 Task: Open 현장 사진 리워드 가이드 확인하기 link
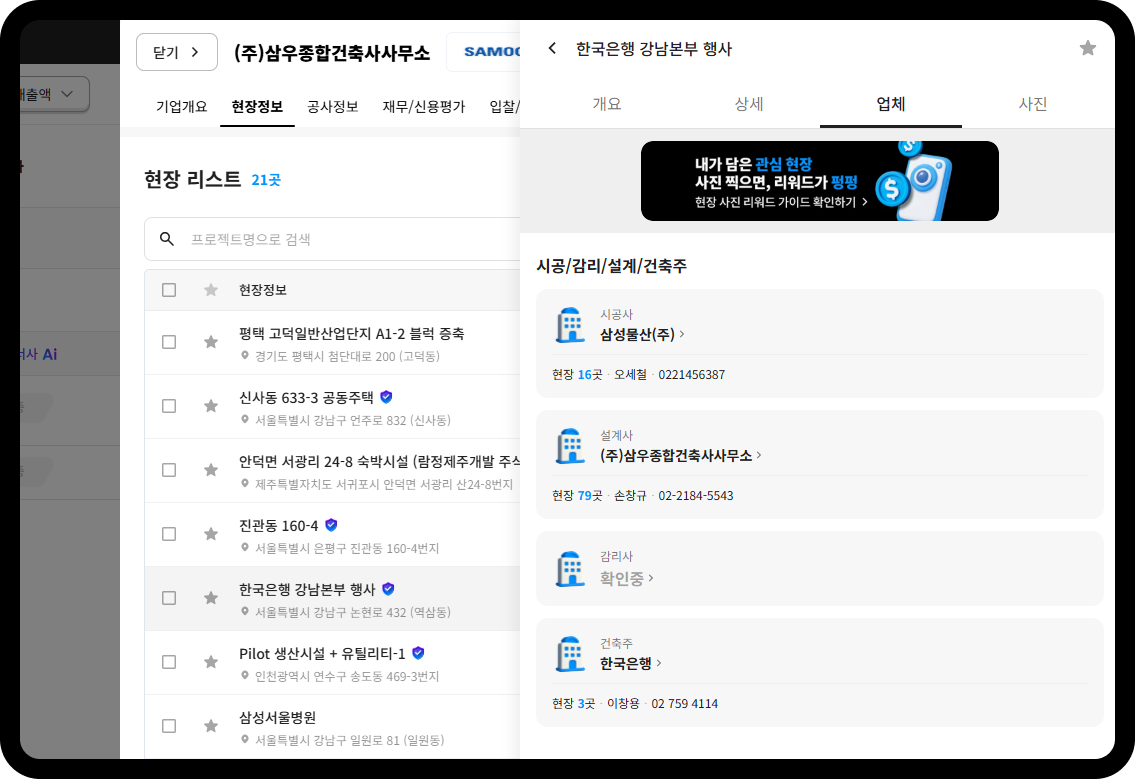point(781,202)
